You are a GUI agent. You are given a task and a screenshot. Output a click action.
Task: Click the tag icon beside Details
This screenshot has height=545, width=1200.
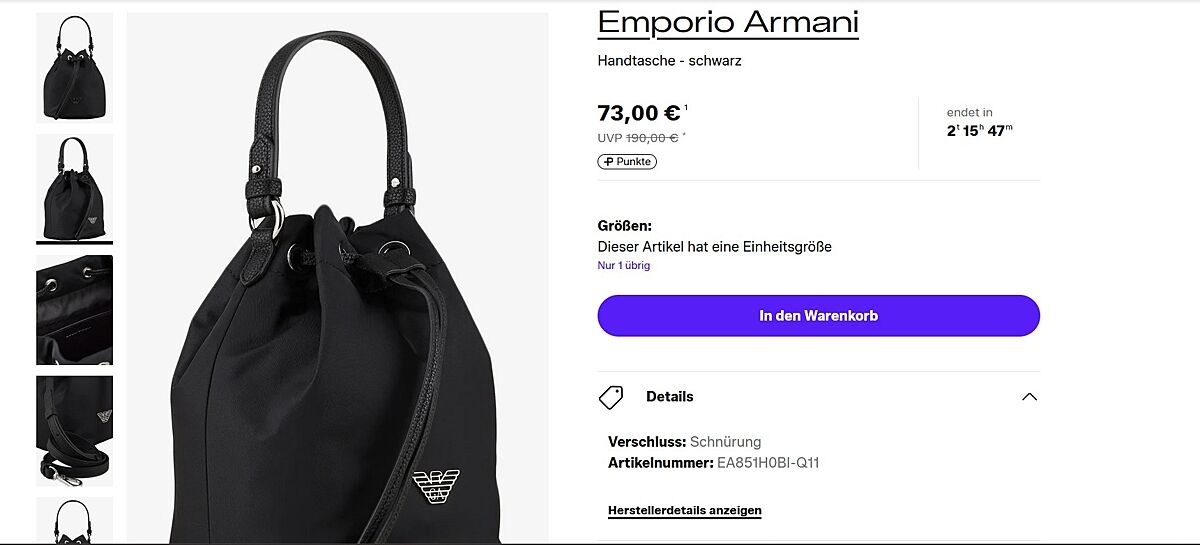click(x=611, y=397)
